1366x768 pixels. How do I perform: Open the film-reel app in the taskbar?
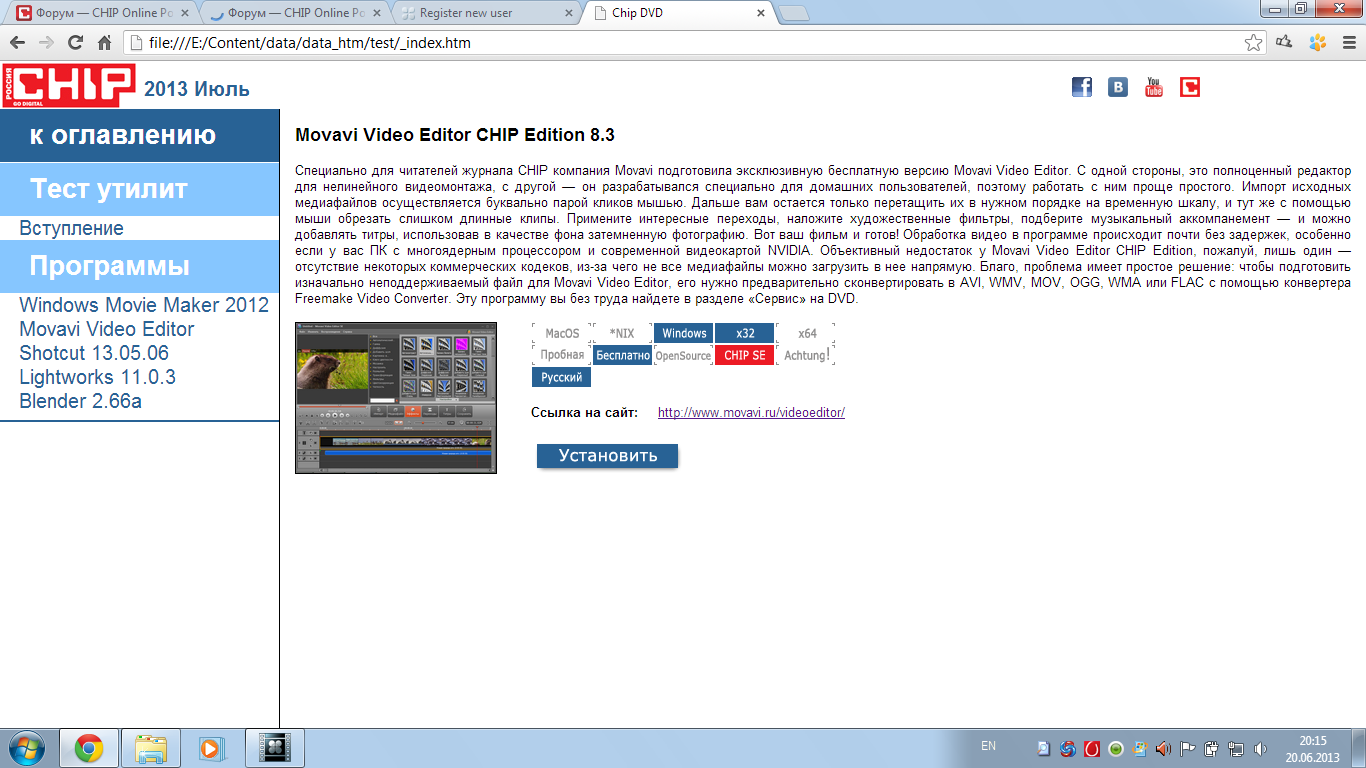274,748
